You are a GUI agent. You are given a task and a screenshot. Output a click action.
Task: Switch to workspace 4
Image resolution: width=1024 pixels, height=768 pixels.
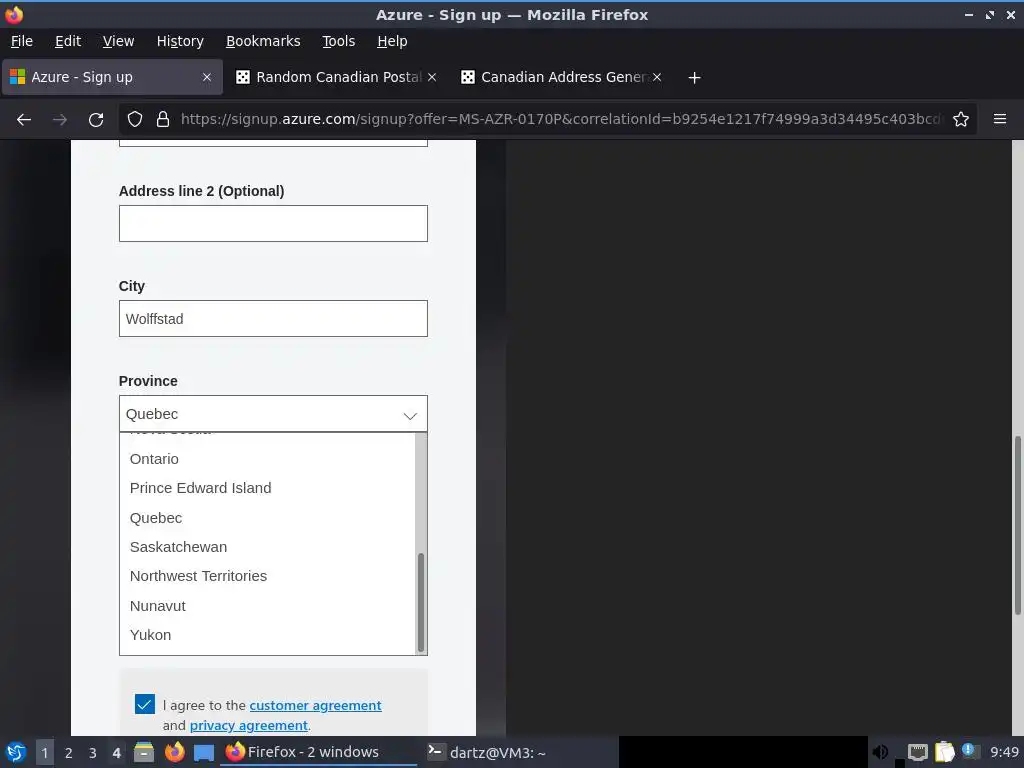[x=116, y=753]
